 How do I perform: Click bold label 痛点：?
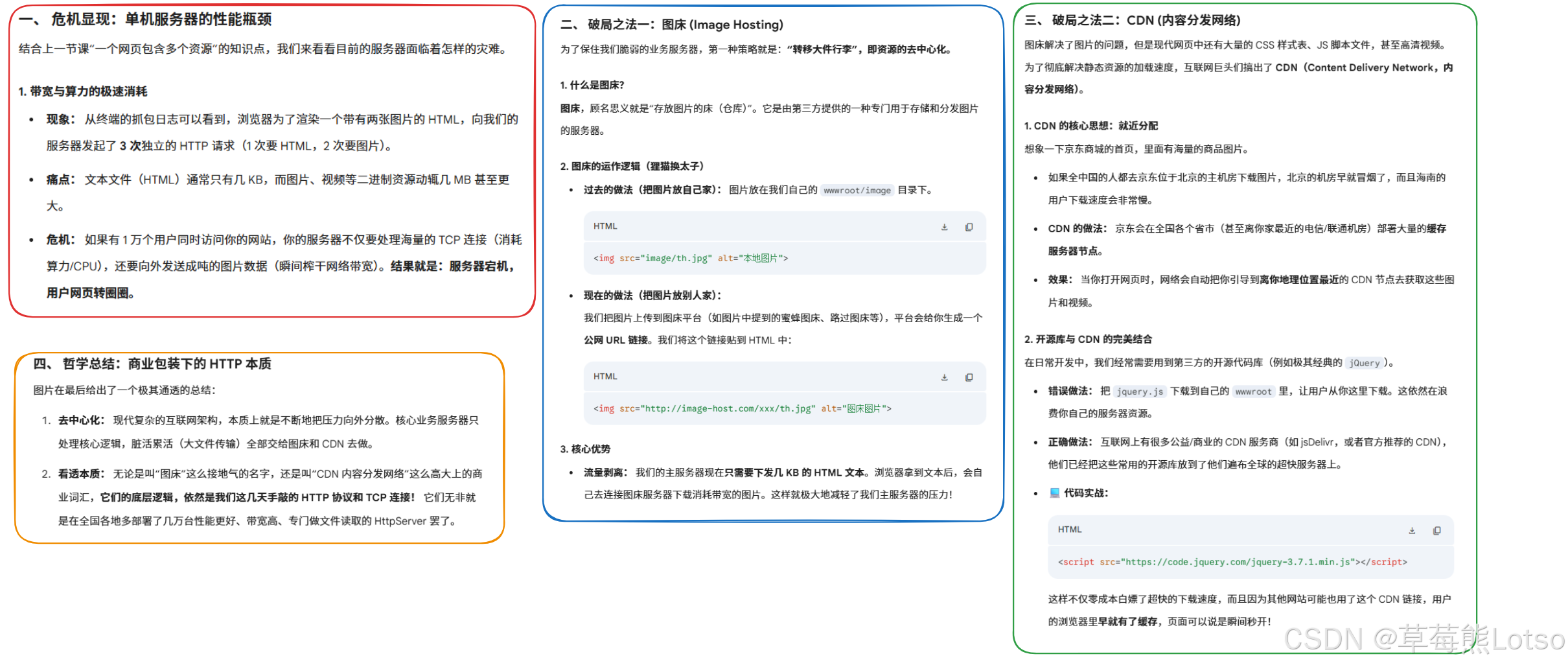pos(61,180)
